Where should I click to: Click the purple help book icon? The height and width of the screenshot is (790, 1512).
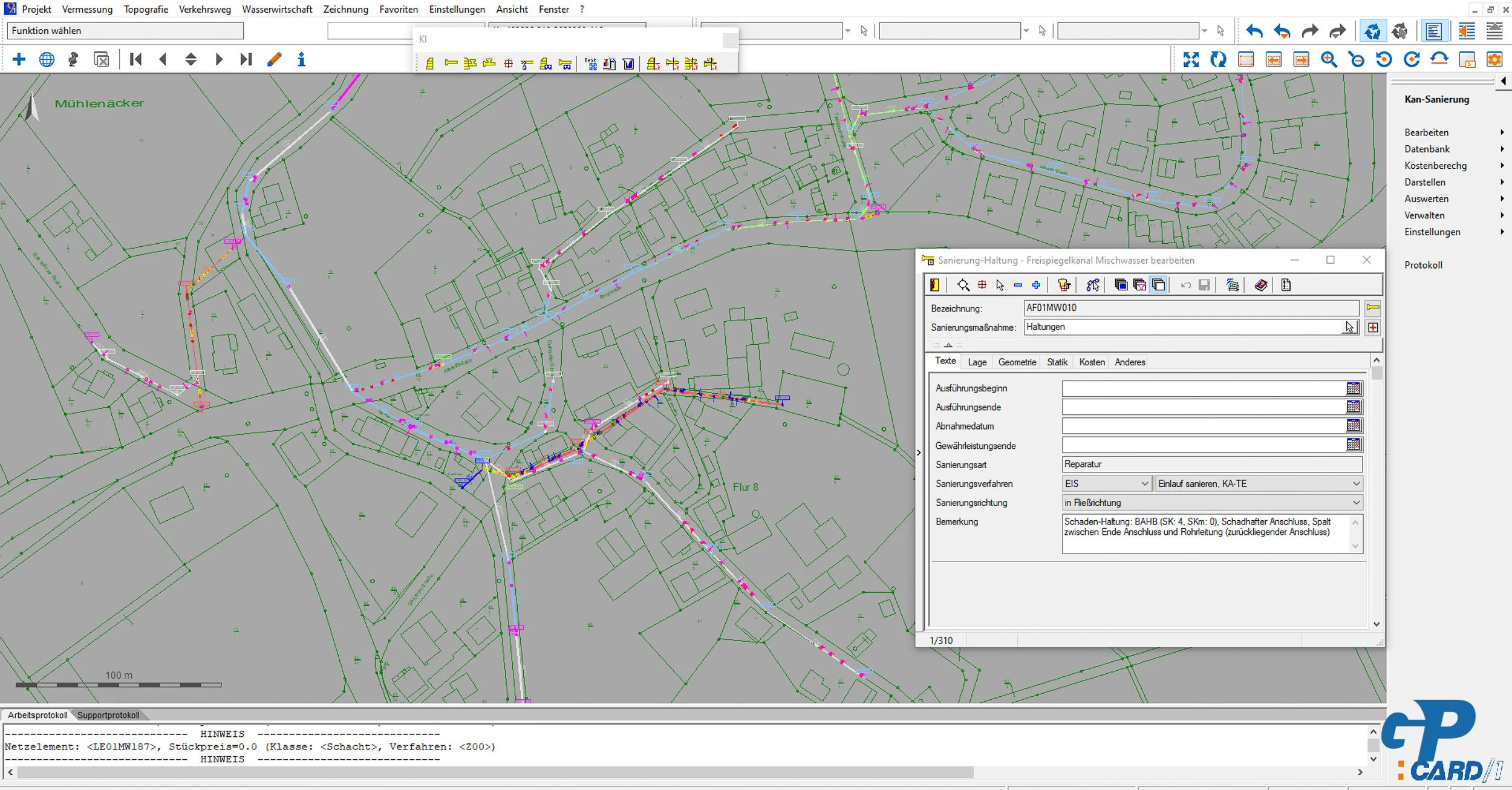point(1260,285)
